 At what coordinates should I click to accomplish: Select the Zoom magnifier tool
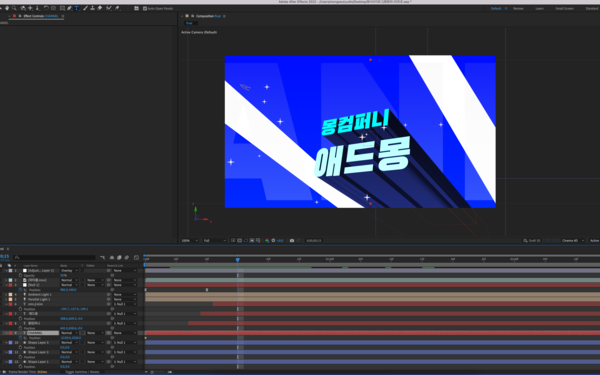(14, 8)
